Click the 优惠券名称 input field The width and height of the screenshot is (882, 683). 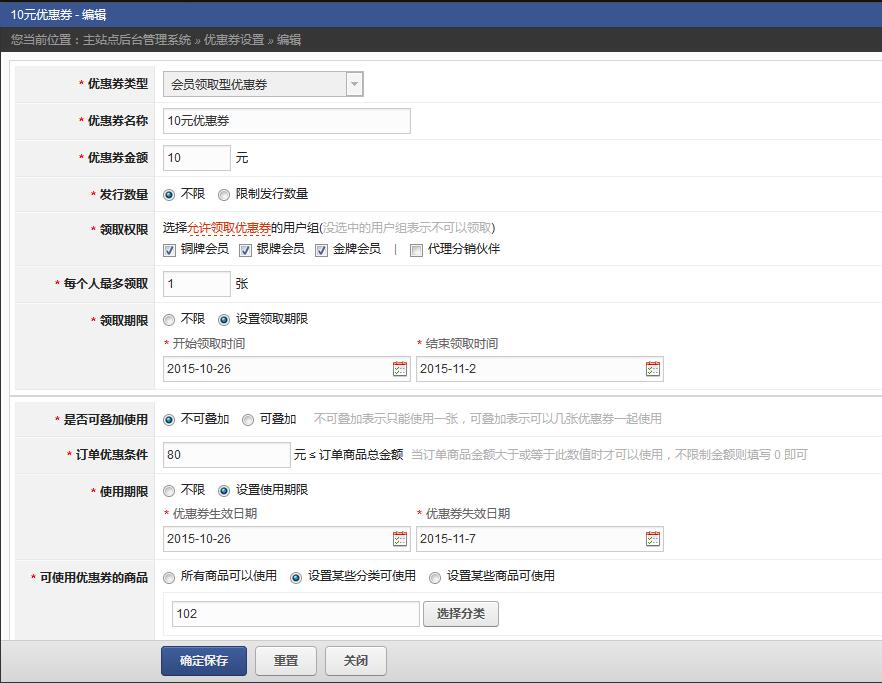pyautogui.click(x=286, y=120)
